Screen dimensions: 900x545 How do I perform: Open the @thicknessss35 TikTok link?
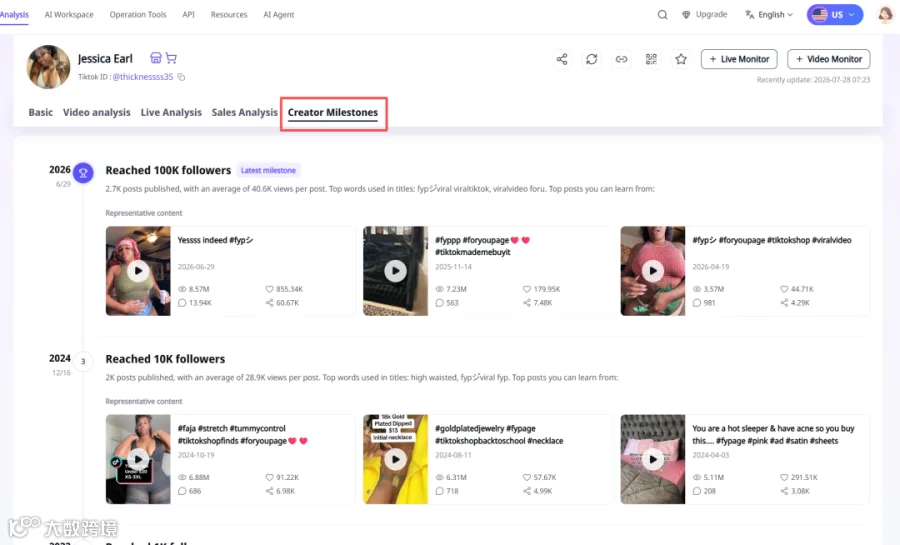click(x=142, y=76)
